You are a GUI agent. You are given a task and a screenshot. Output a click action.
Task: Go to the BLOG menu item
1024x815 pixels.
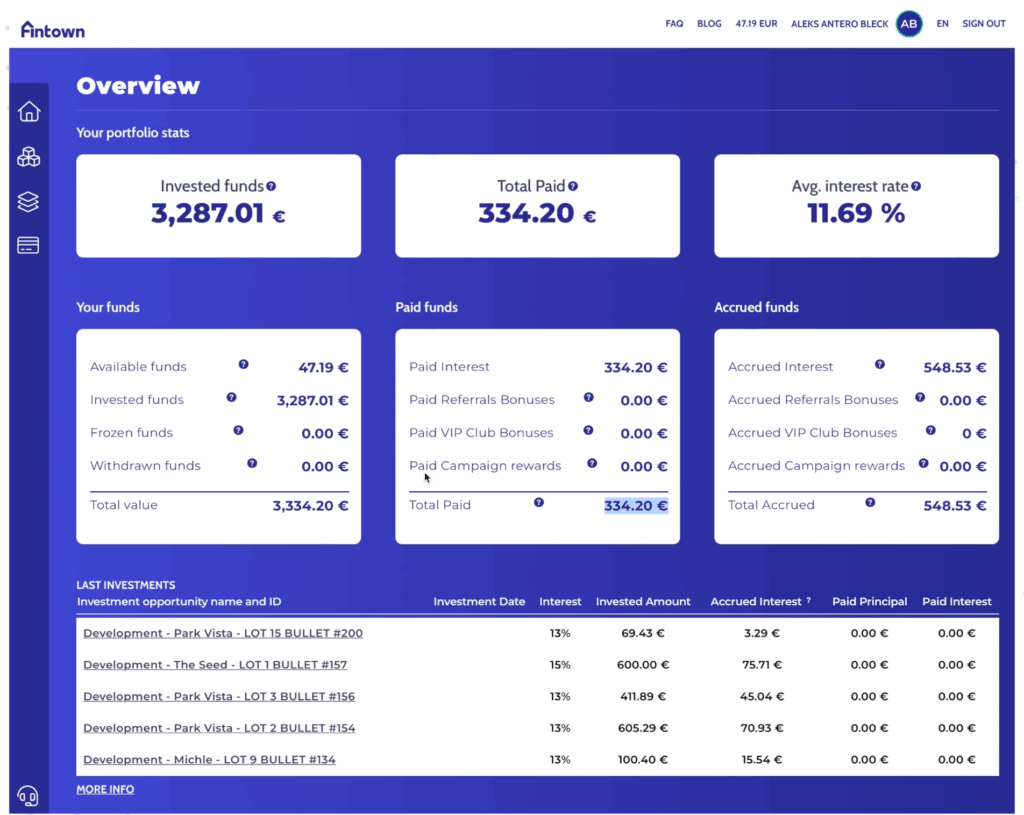pos(709,24)
